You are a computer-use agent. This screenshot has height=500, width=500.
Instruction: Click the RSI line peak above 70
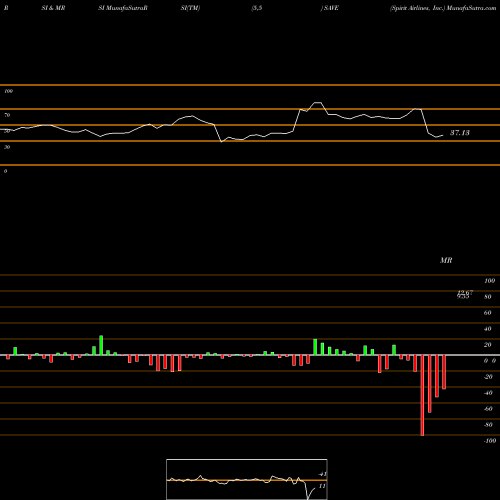[x=318, y=103]
